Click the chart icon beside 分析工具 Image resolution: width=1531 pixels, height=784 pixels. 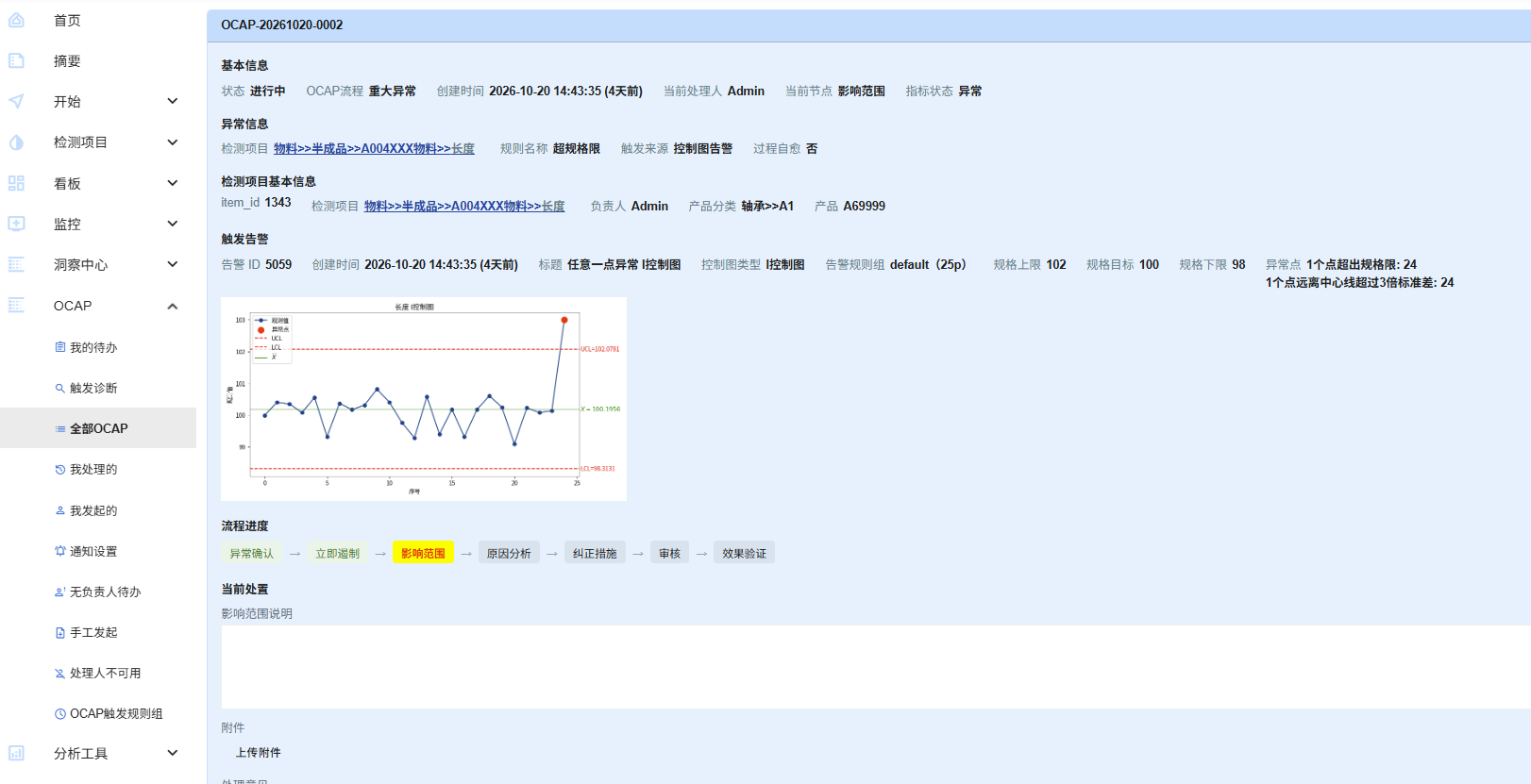point(16,753)
